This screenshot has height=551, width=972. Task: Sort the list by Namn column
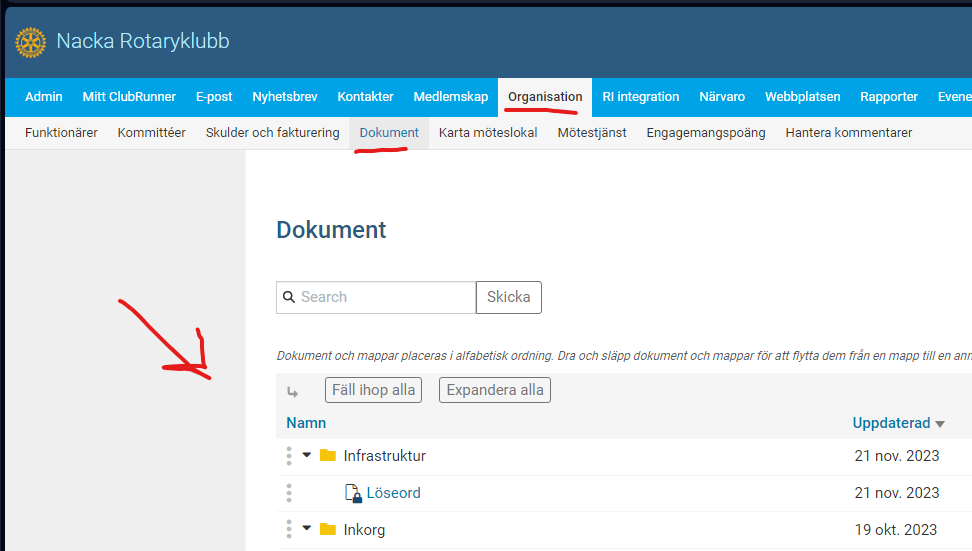click(304, 423)
